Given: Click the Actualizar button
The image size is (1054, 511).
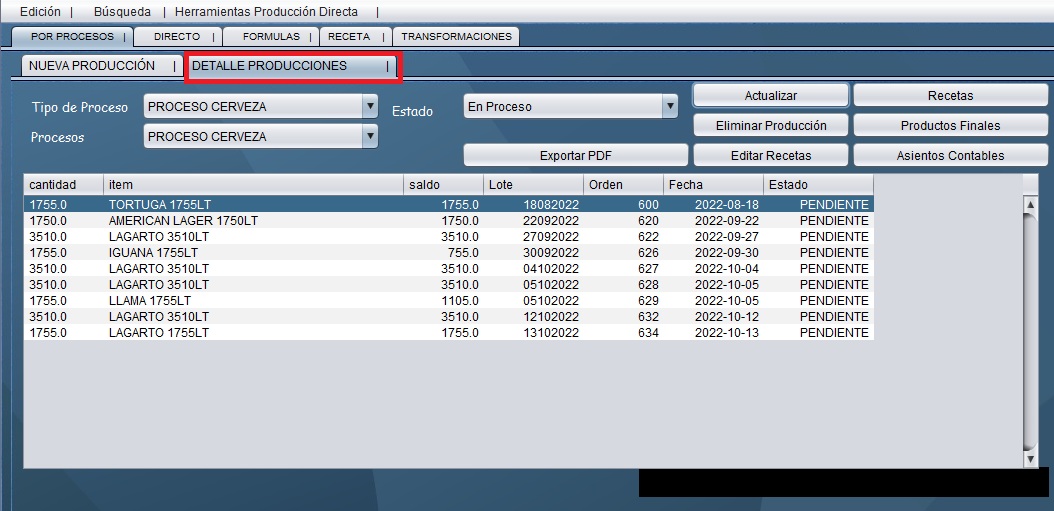Looking at the screenshot, I should click(770, 96).
